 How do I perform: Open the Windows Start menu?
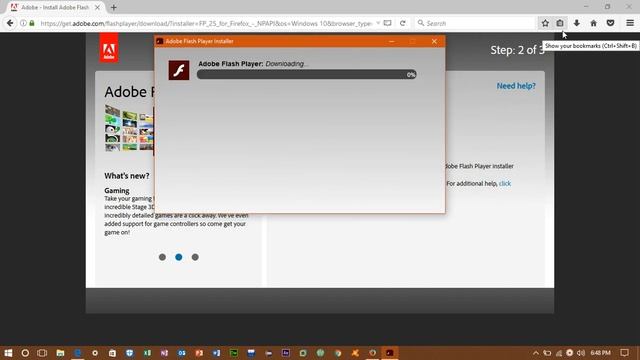[x=8, y=353]
